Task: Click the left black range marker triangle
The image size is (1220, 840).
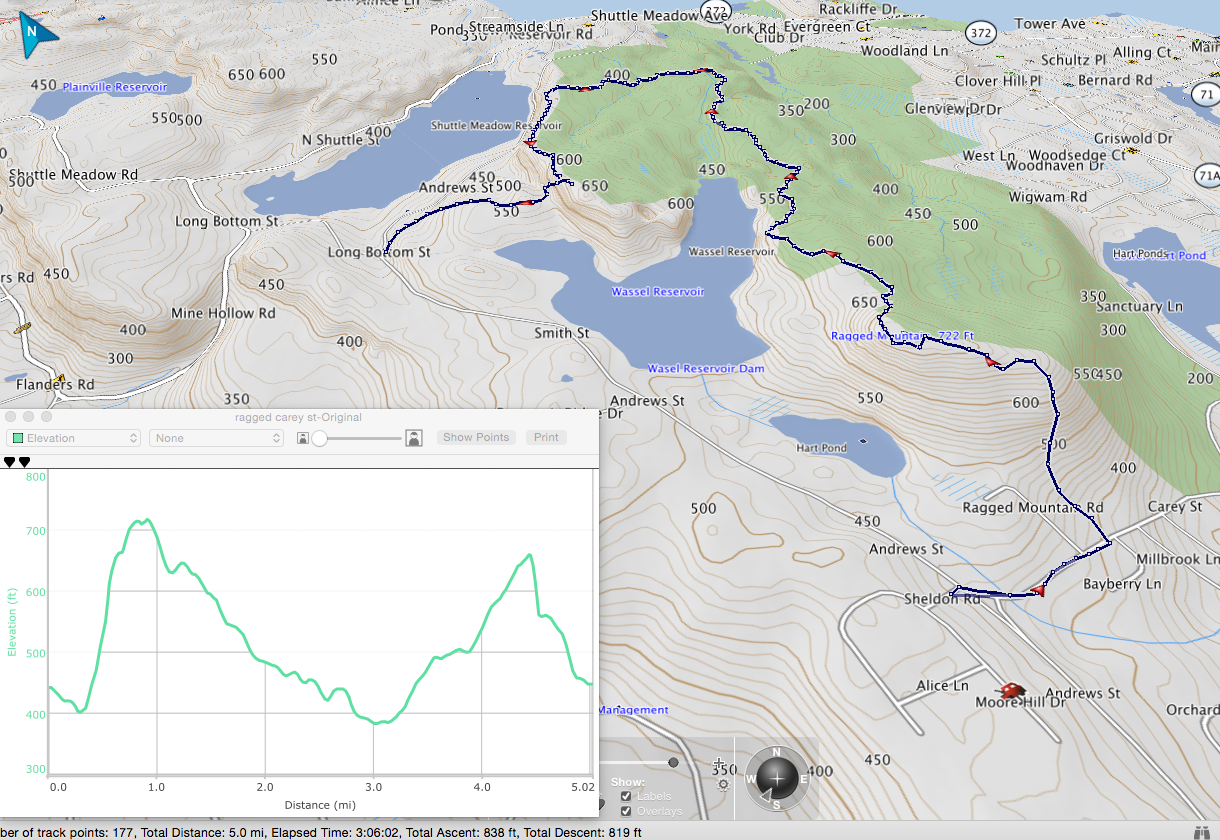Action: click(10, 462)
